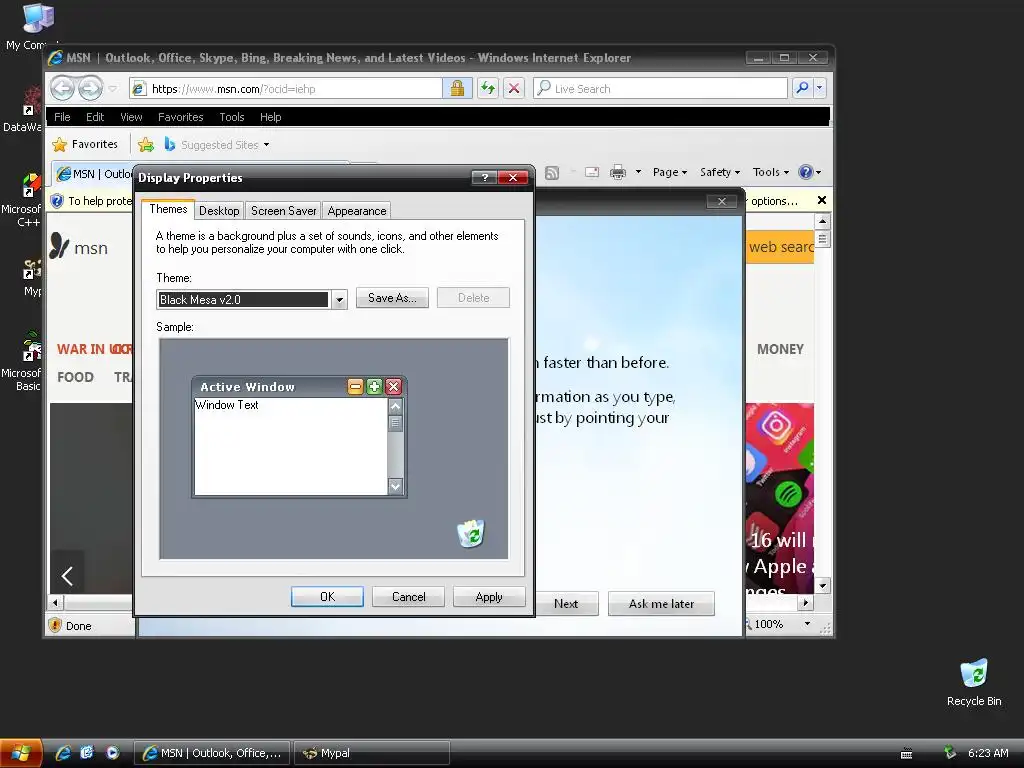Launch Windows Media Player from Quick Launch

112,753
